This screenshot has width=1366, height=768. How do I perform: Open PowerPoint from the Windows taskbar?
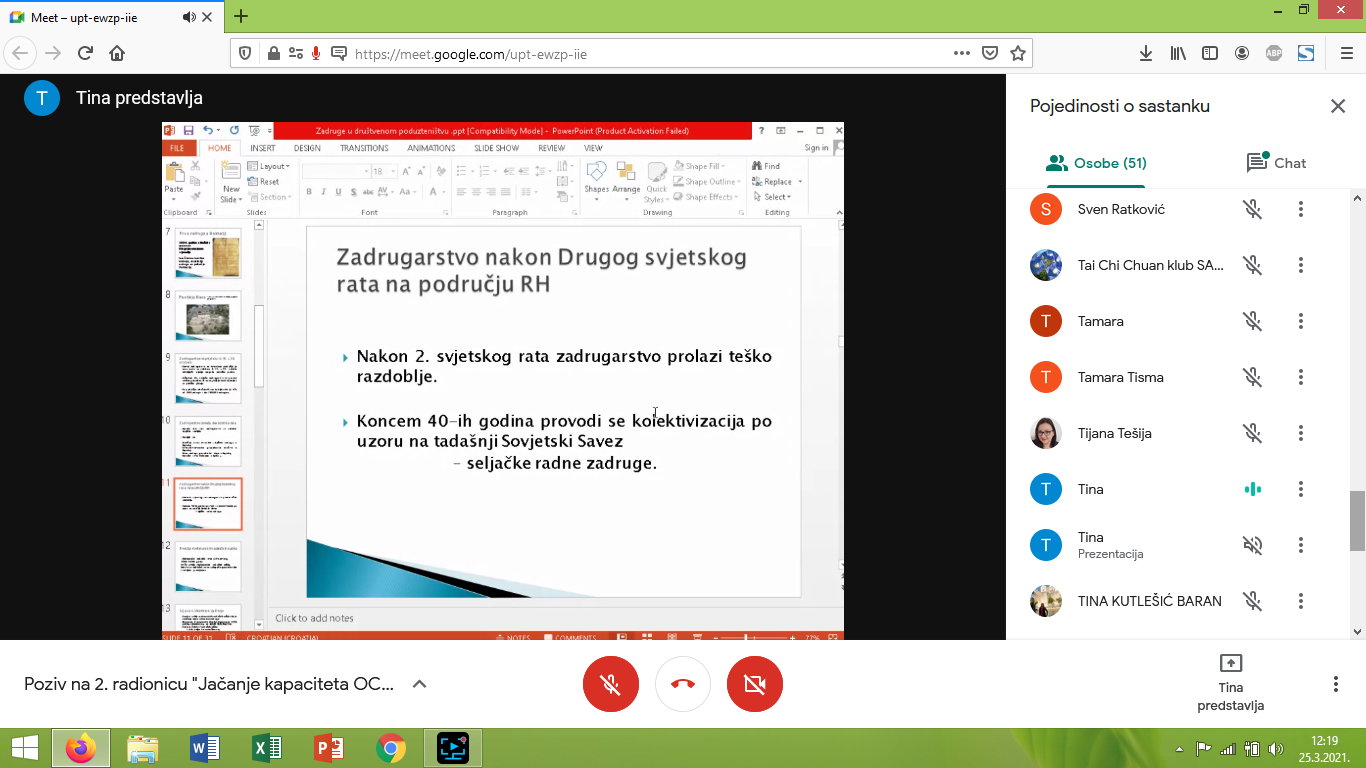(x=329, y=748)
